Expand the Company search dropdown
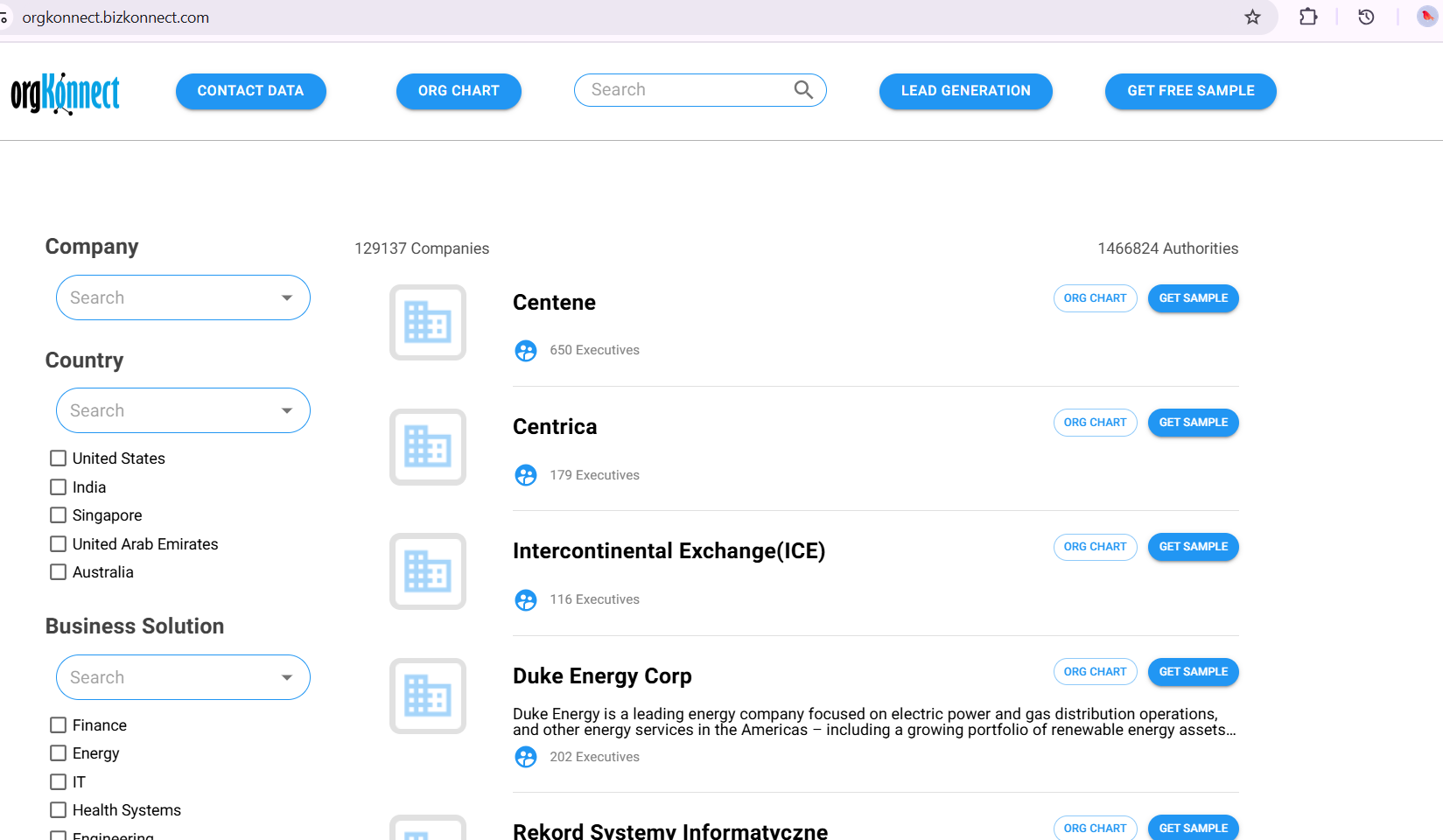Image resolution: width=1443 pixels, height=840 pixels. [287, 297]
